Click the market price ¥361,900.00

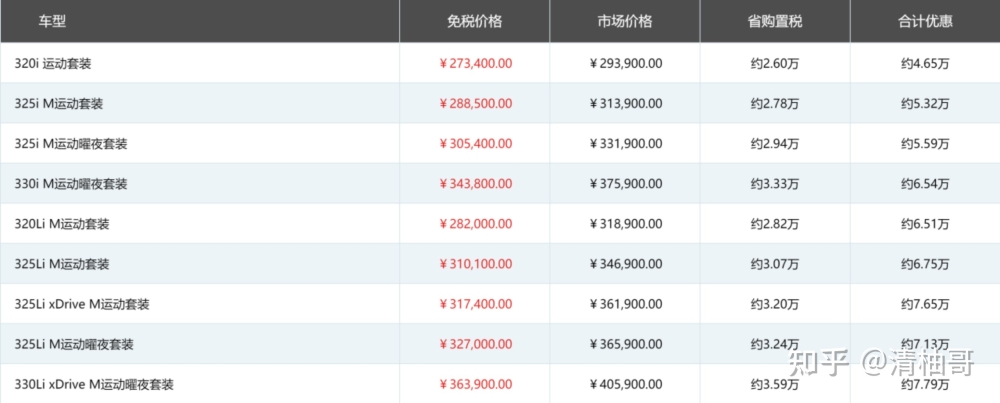click(626, 305)
